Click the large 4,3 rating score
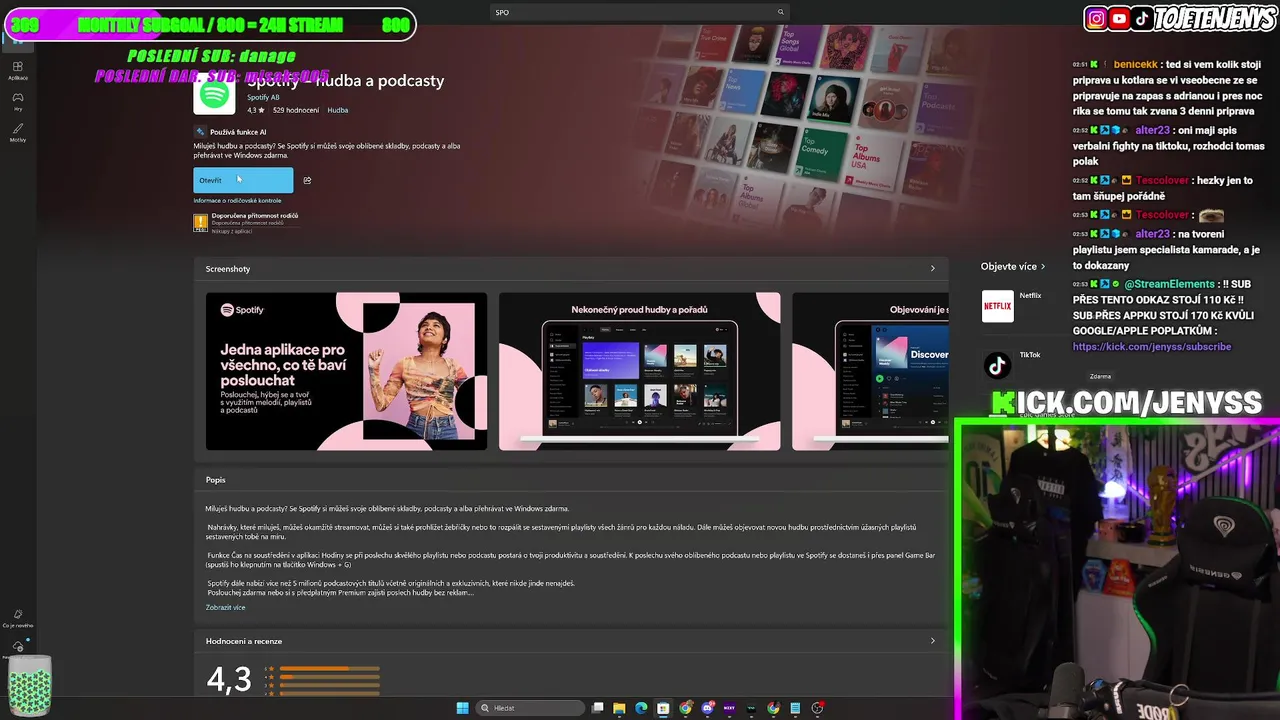 [x=229, y=680]
